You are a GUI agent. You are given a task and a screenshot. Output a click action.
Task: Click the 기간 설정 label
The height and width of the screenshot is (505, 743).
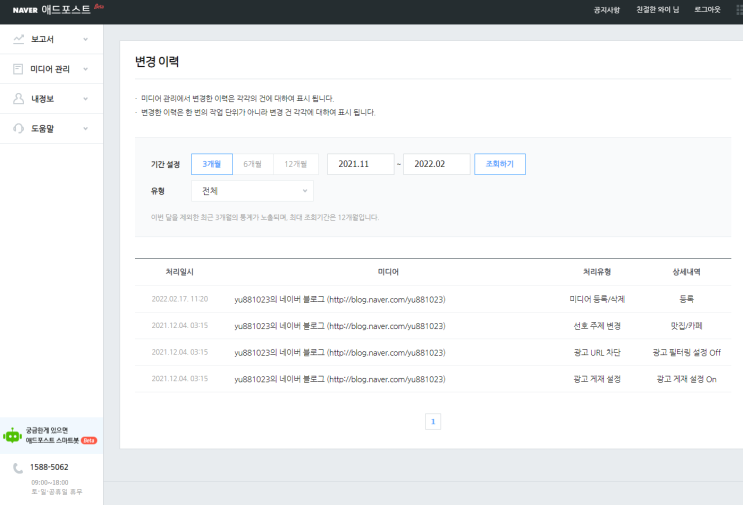165,164
